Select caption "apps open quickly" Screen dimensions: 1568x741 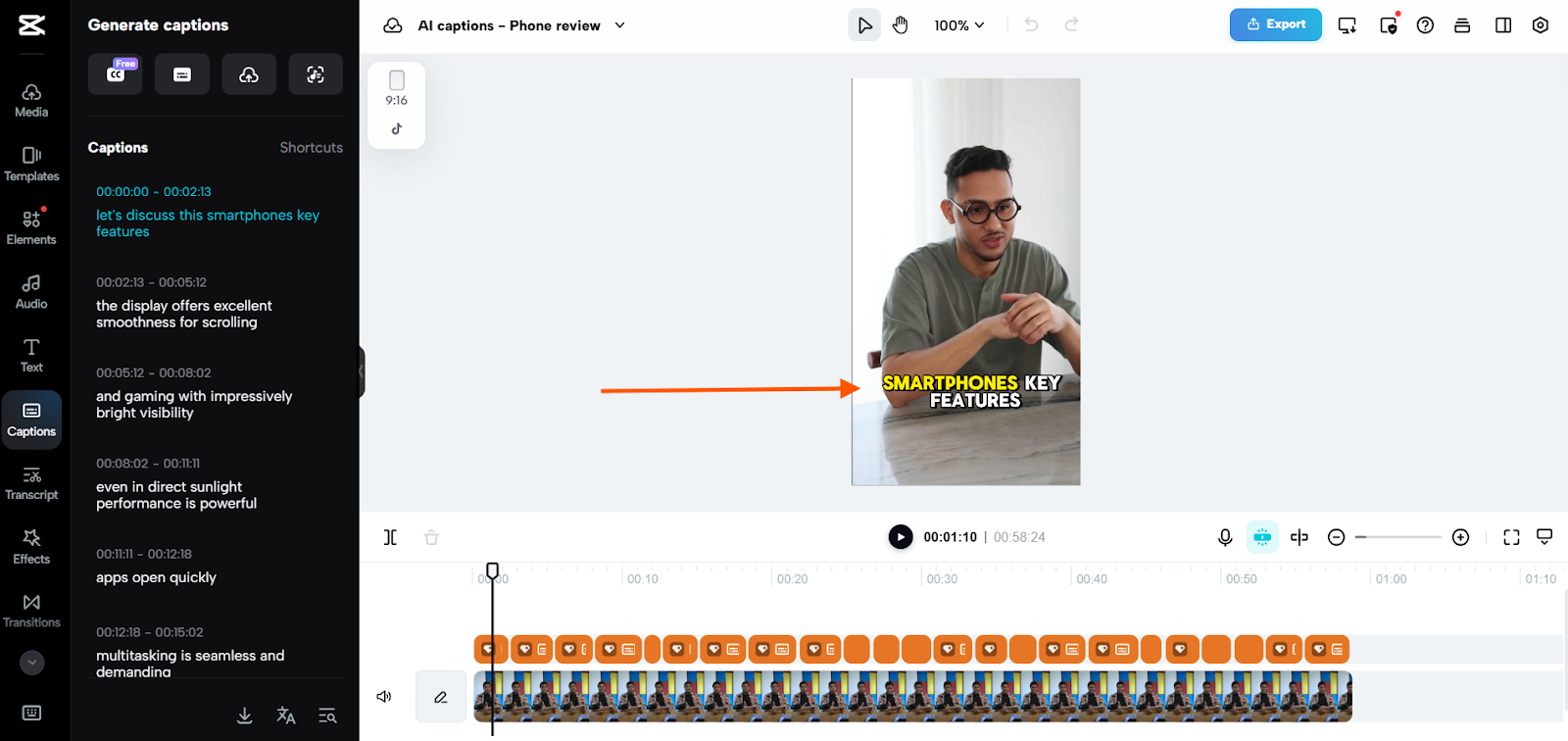pyautogui.click(x=156, y=577)
